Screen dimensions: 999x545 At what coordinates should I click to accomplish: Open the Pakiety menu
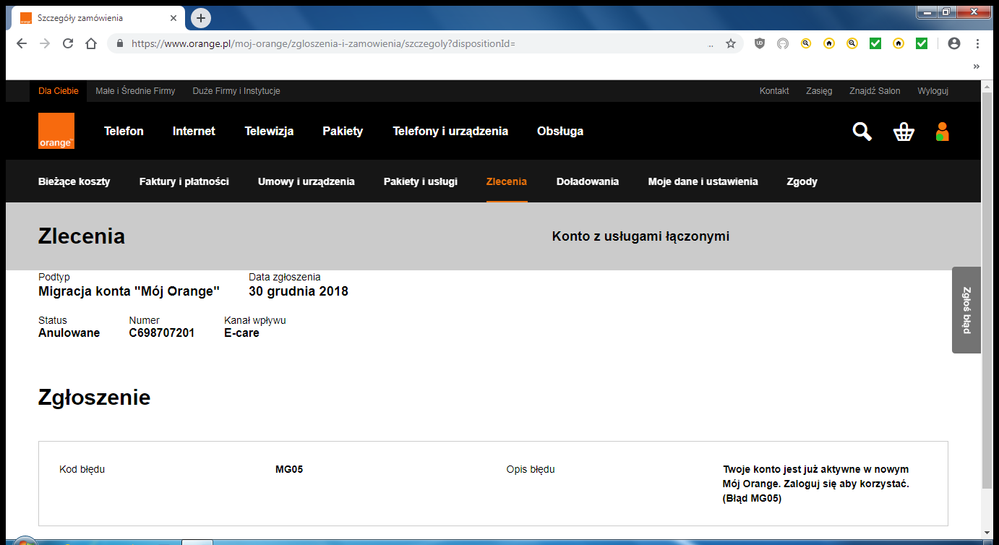tap(343, 131)
